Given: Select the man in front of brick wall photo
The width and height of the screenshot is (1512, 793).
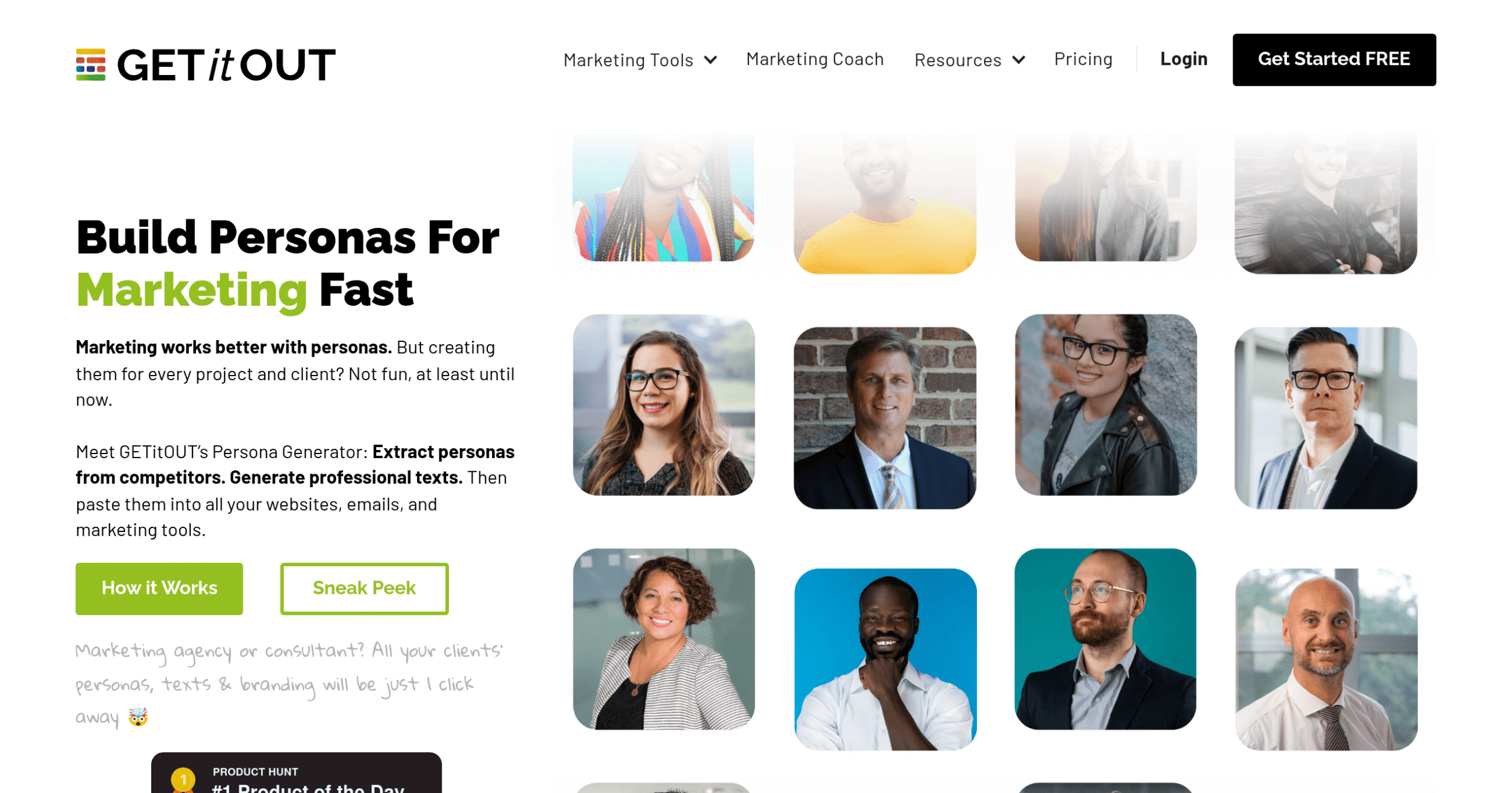Looking at the screenshot, I should (884, 418).
